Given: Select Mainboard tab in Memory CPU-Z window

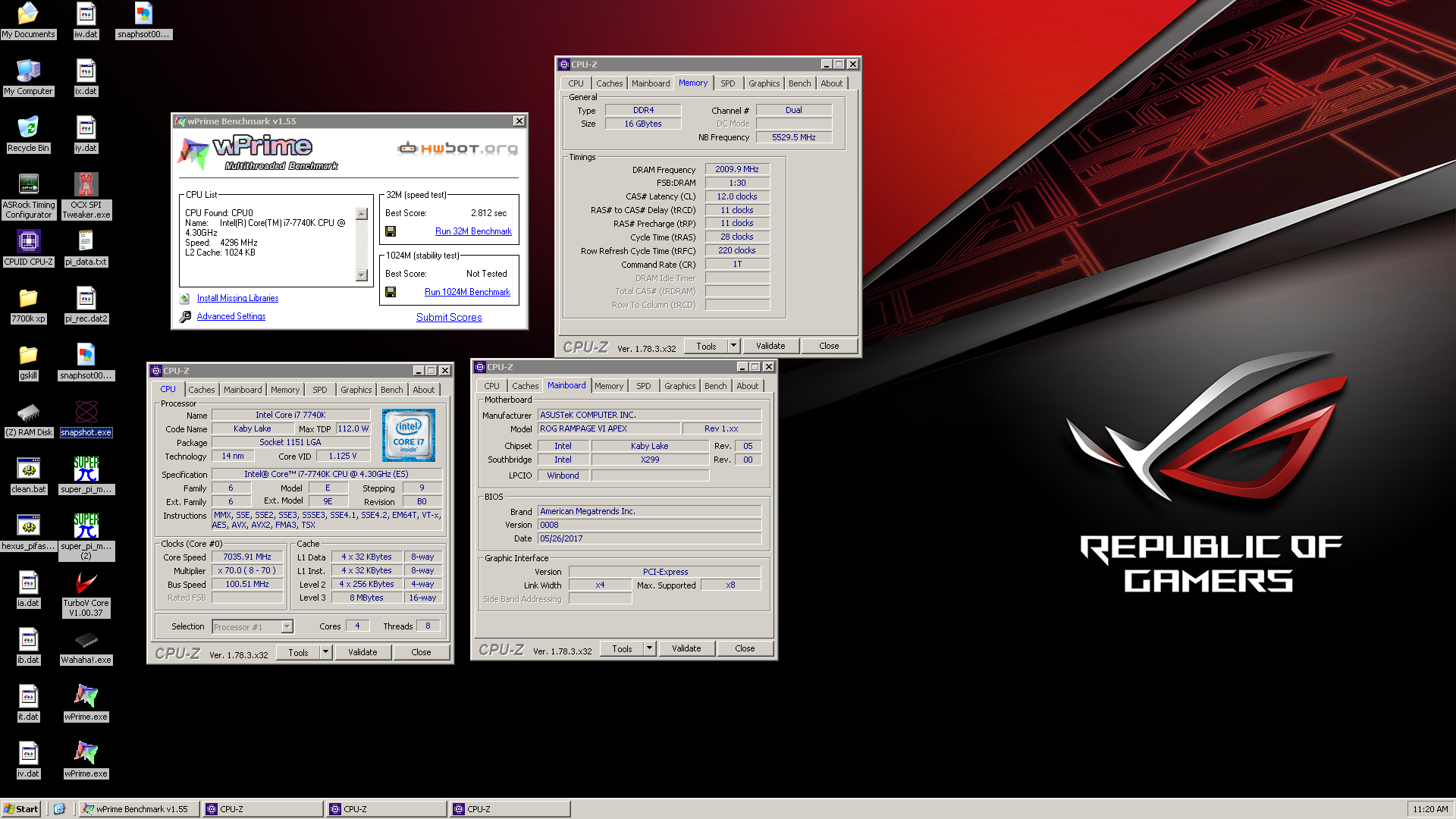Looking at the screenshot, I should tap(651, 83).
